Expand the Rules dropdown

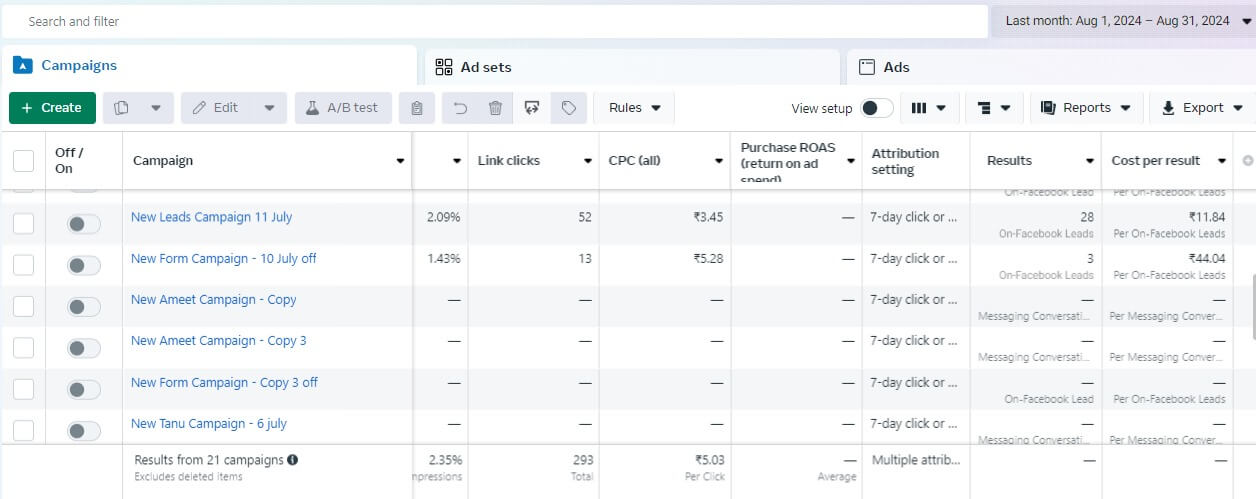pos(634,108)
